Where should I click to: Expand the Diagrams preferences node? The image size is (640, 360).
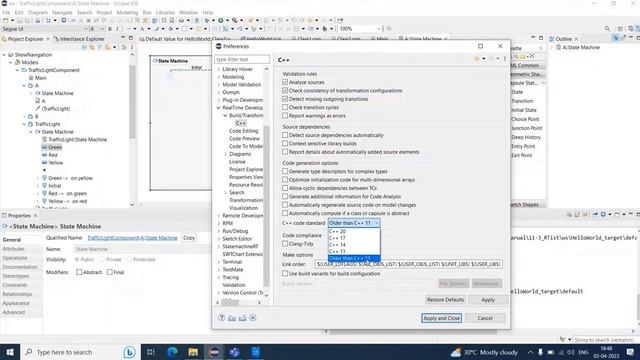point(225,154)
